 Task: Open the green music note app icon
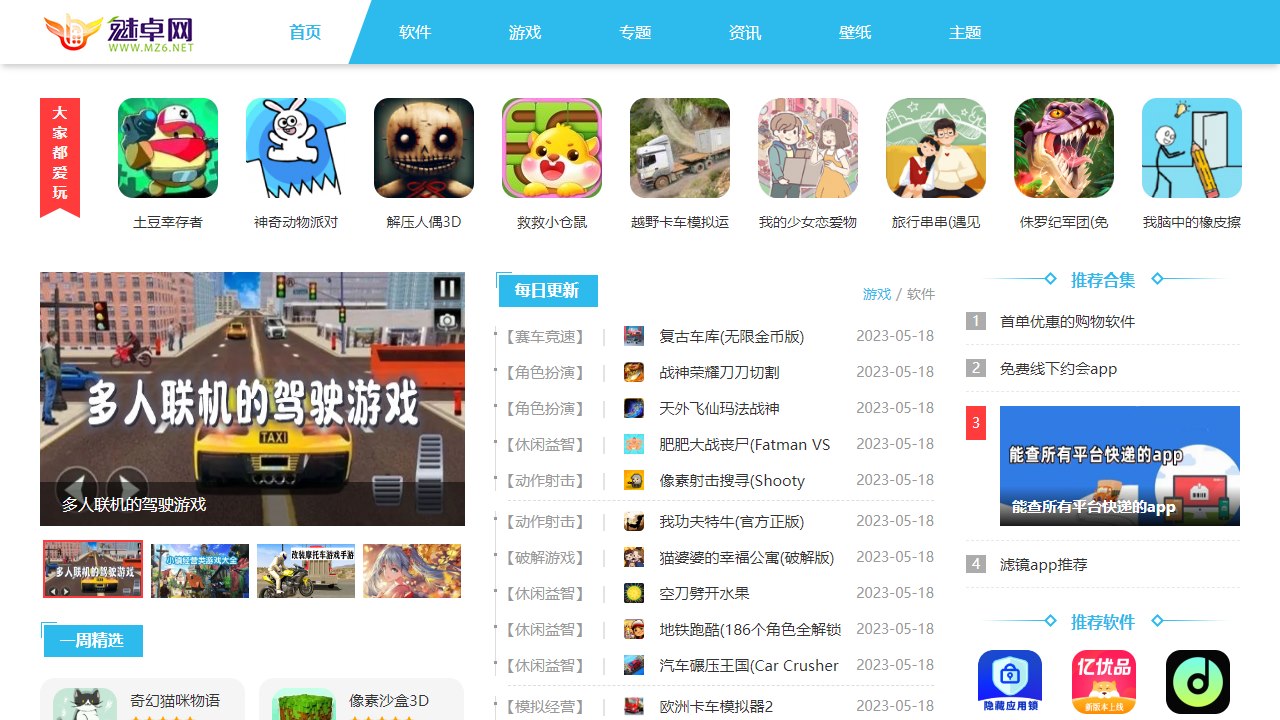pyautogui.click(x=1198, y=682)
